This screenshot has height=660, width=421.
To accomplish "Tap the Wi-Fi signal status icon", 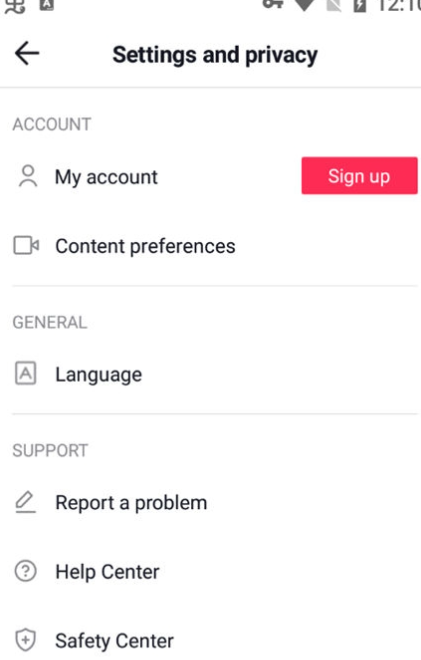I will (304, 5).
